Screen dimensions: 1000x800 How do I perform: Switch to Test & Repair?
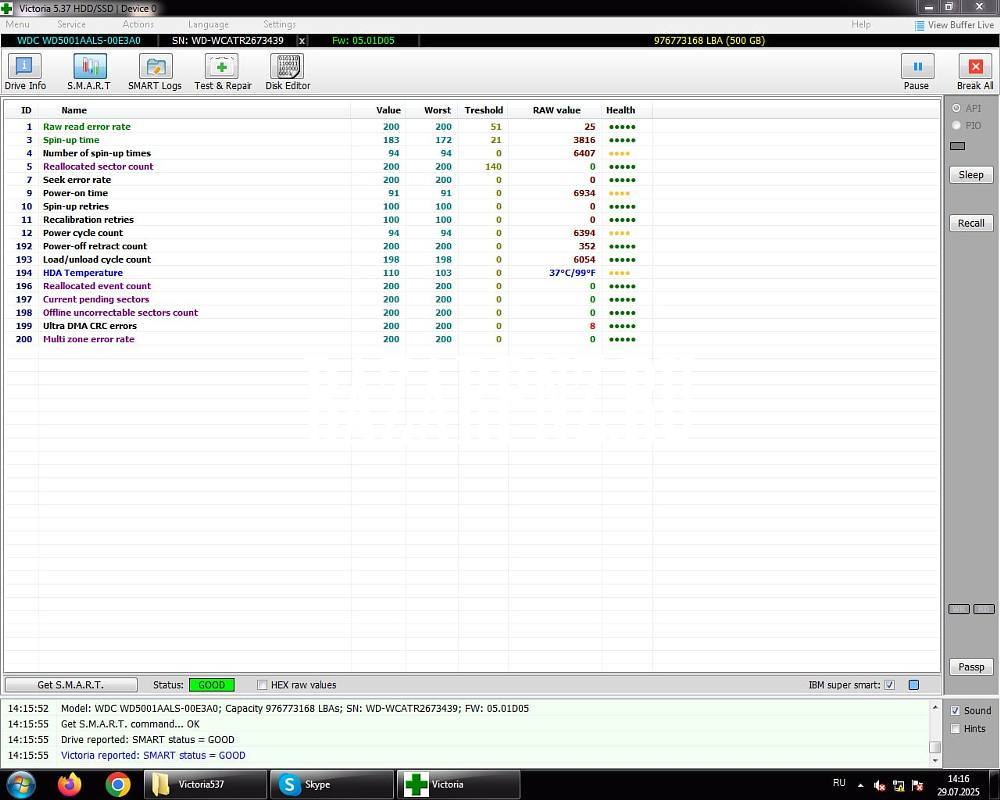click(x=223, y=72)
